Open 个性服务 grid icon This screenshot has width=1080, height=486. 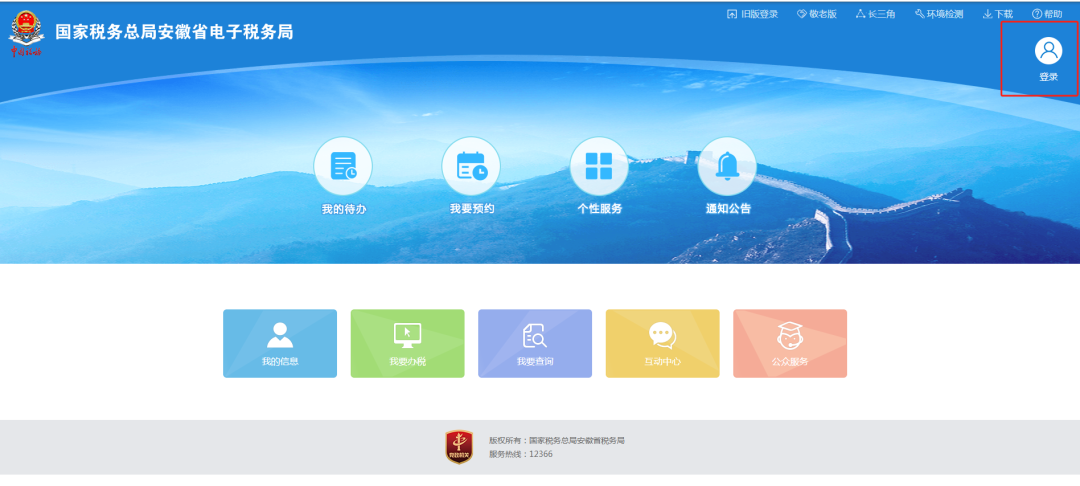pyautogui.click(x=599, y=166)
